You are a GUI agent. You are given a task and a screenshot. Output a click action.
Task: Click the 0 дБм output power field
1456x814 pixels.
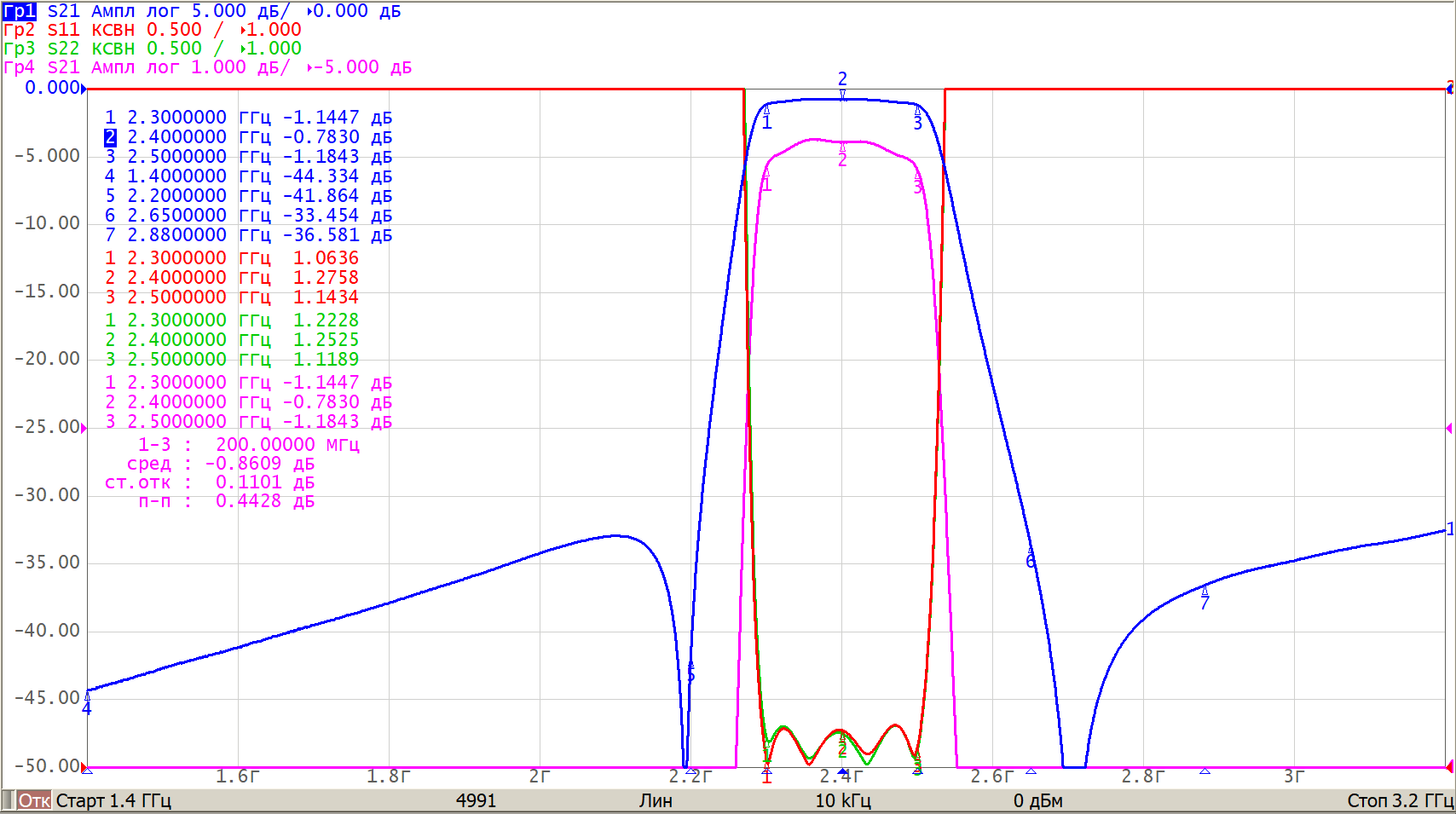point(1037,801)
